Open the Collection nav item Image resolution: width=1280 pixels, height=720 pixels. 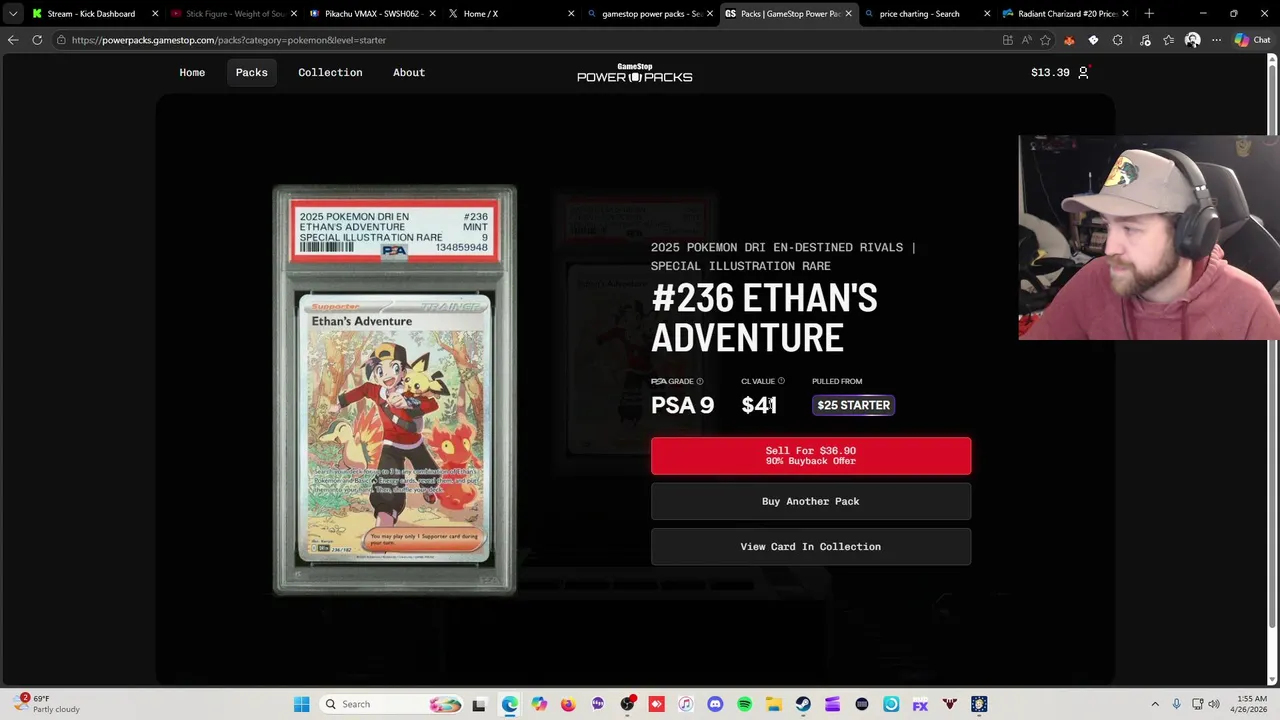click(330, 72)
